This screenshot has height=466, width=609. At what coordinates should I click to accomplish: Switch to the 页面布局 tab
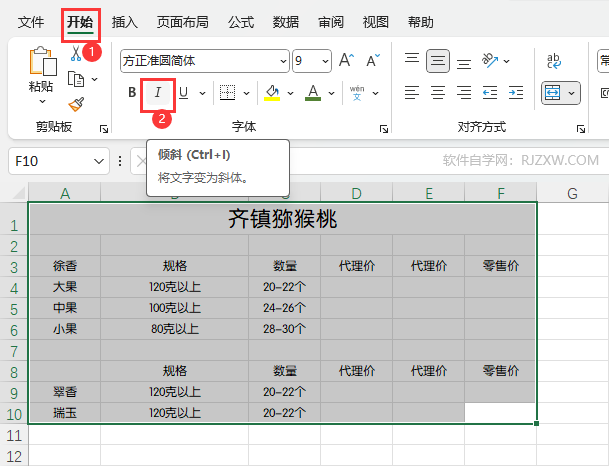183,22
